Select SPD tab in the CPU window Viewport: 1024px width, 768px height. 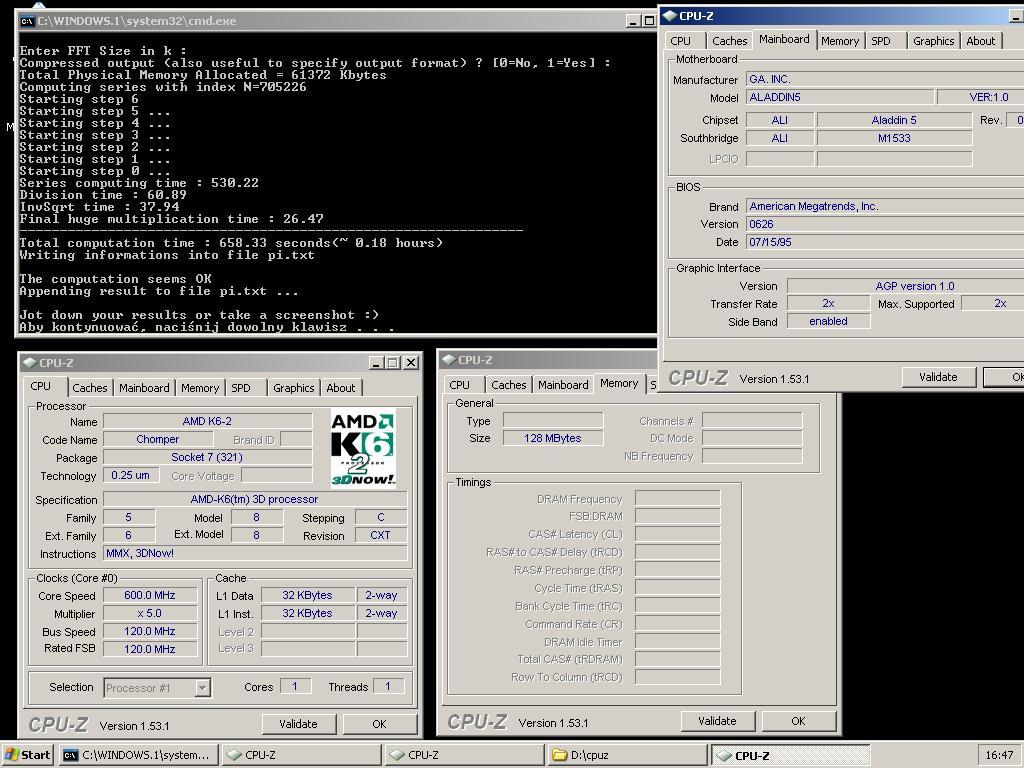click(x=241, y=388)
